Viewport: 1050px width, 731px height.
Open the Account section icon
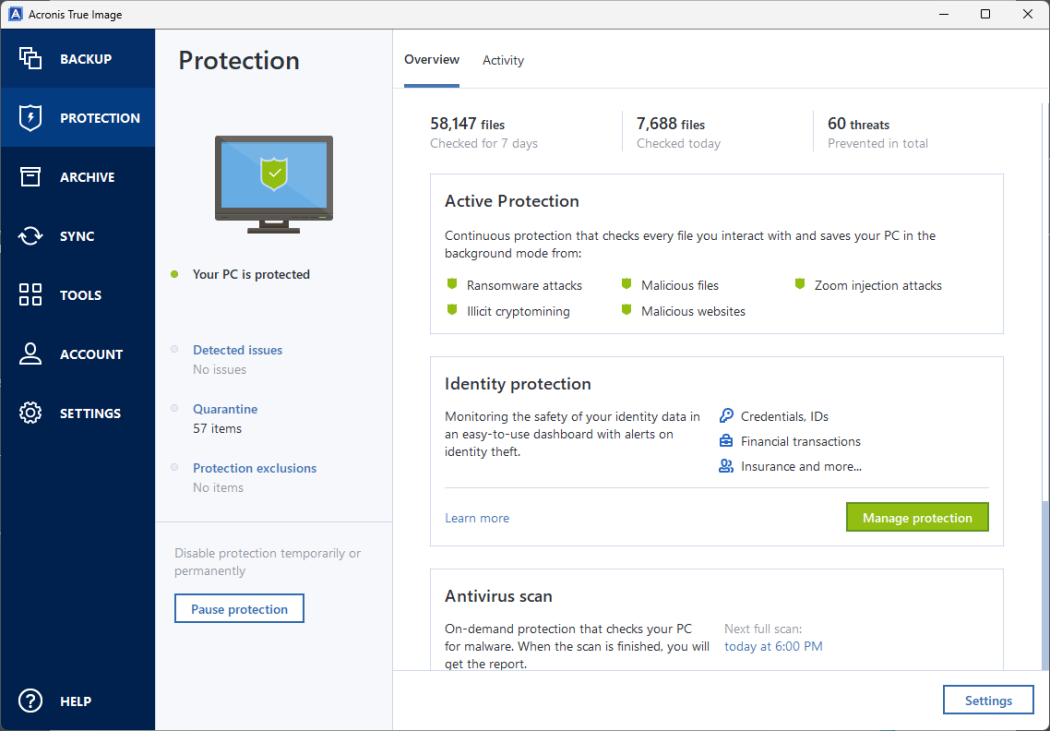(x=30, y=353)
